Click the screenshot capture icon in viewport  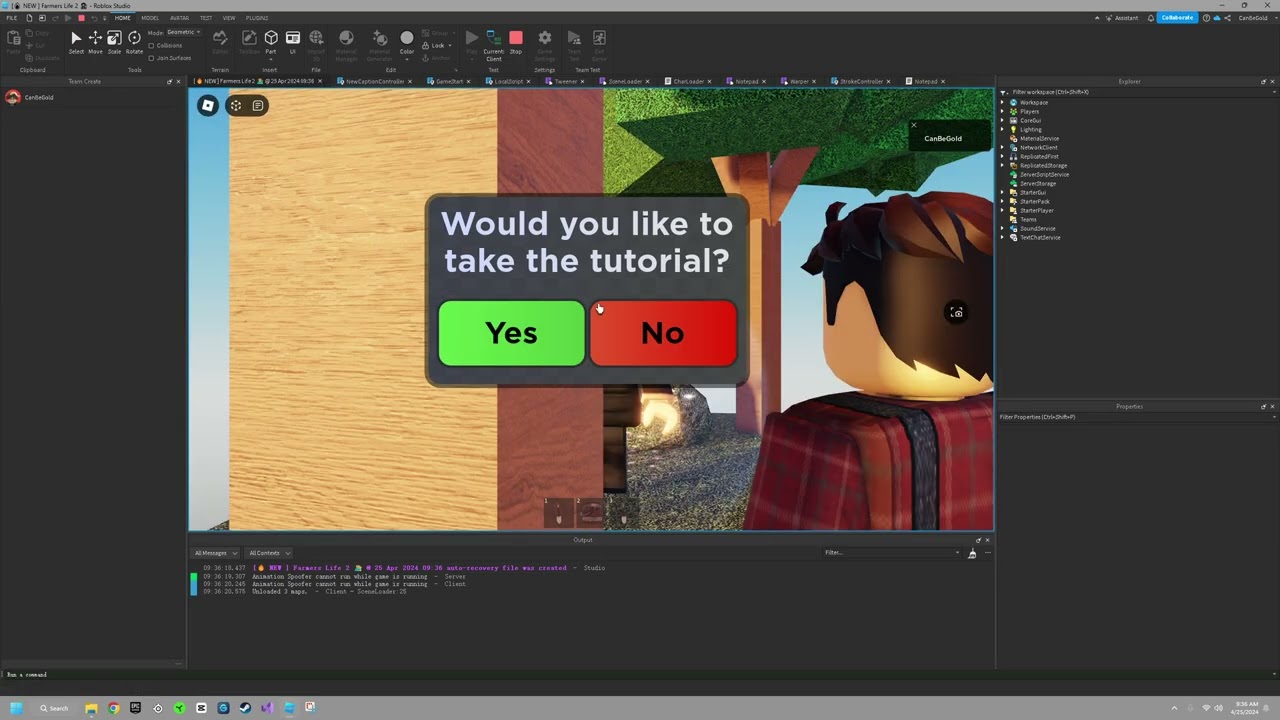956,313
